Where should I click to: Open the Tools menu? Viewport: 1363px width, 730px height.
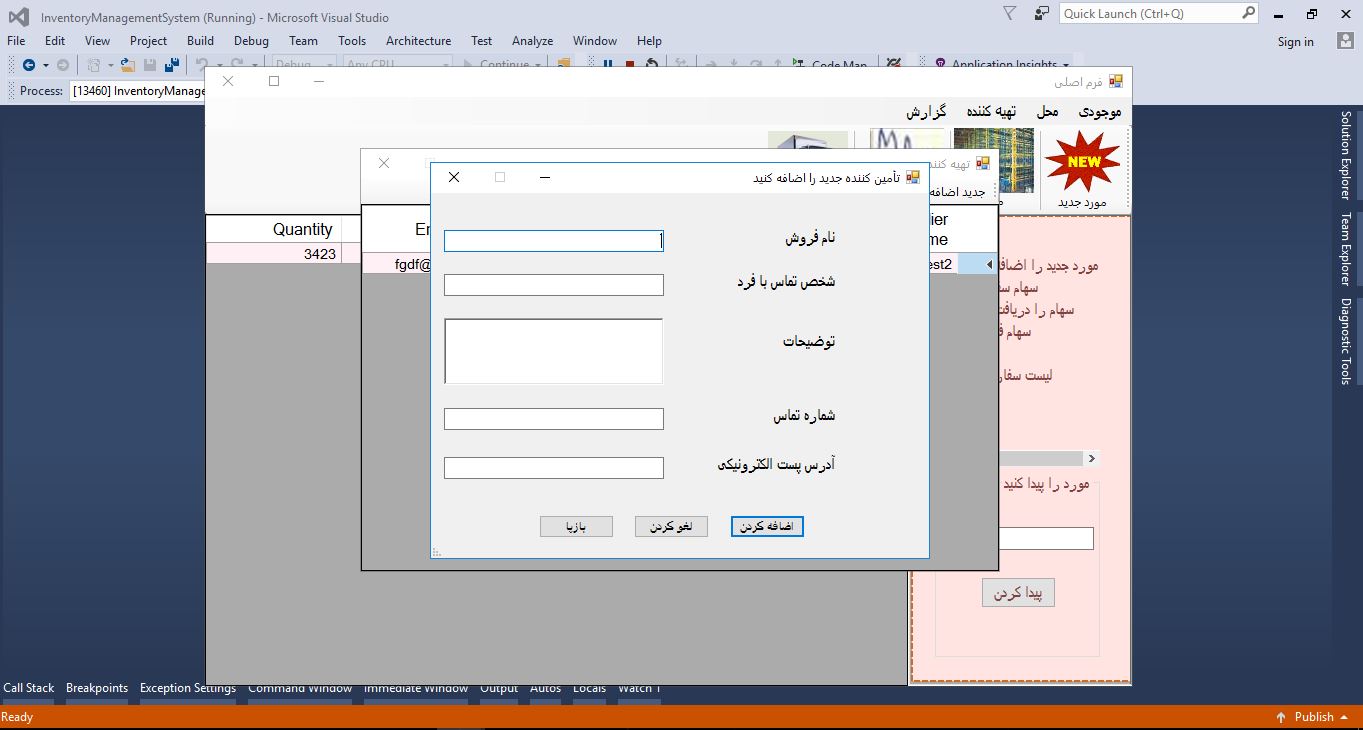click(x=352, y=41)
